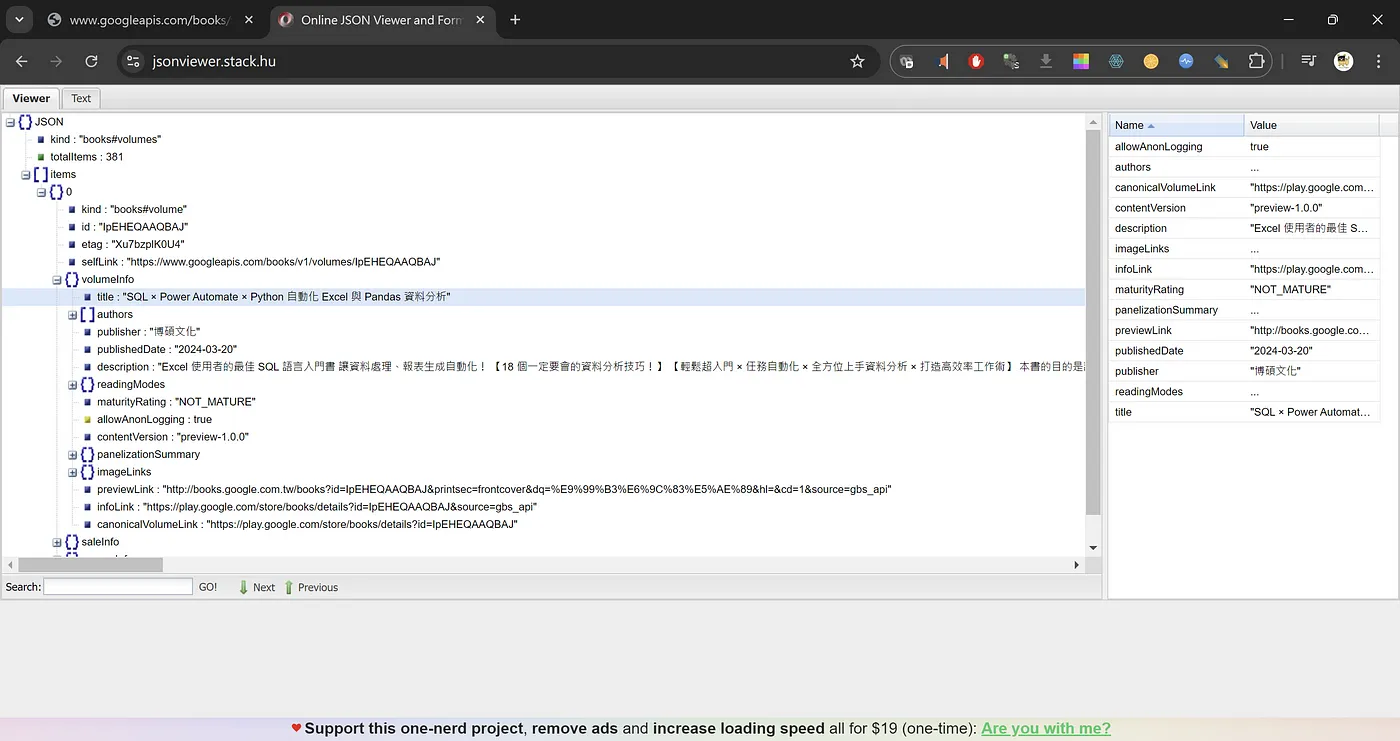The width and height of the screenshot is (1400, 741).
Task: Click the root JSON object braces icon
Action: point(25,122)
